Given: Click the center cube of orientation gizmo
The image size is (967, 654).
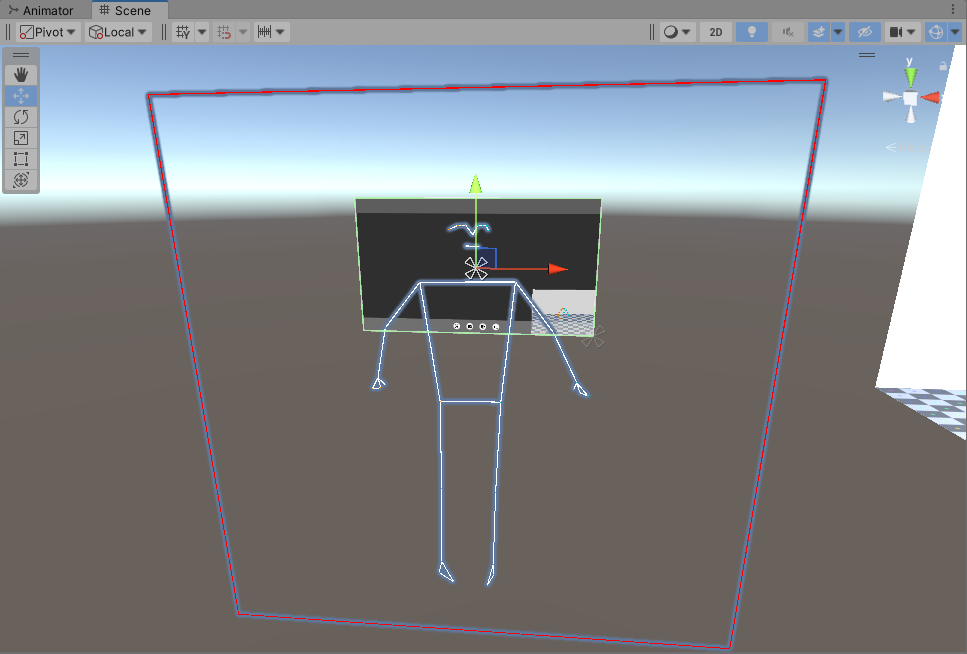Looking at the screenshot, I should [911, 98].
